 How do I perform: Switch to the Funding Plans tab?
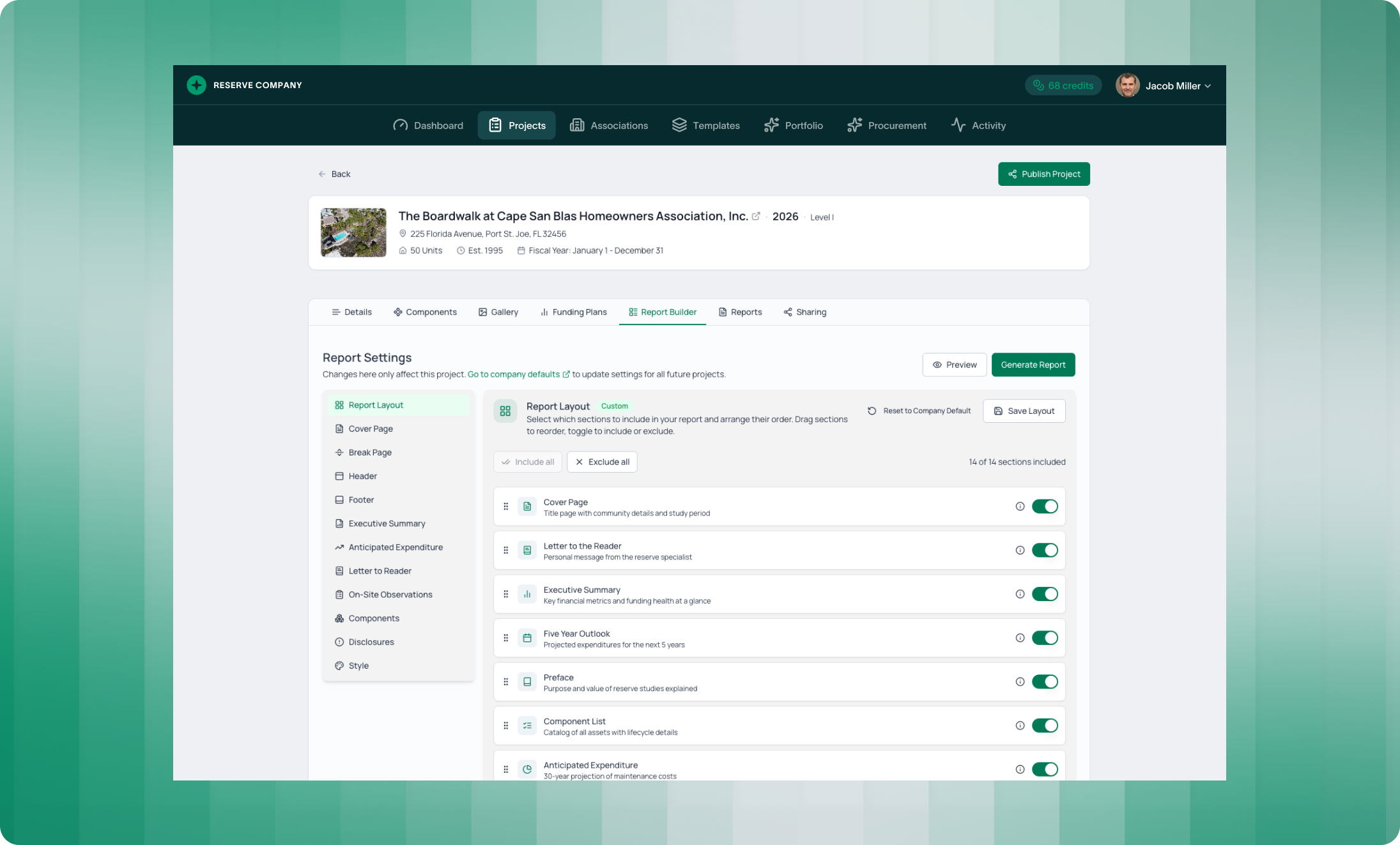573,312
